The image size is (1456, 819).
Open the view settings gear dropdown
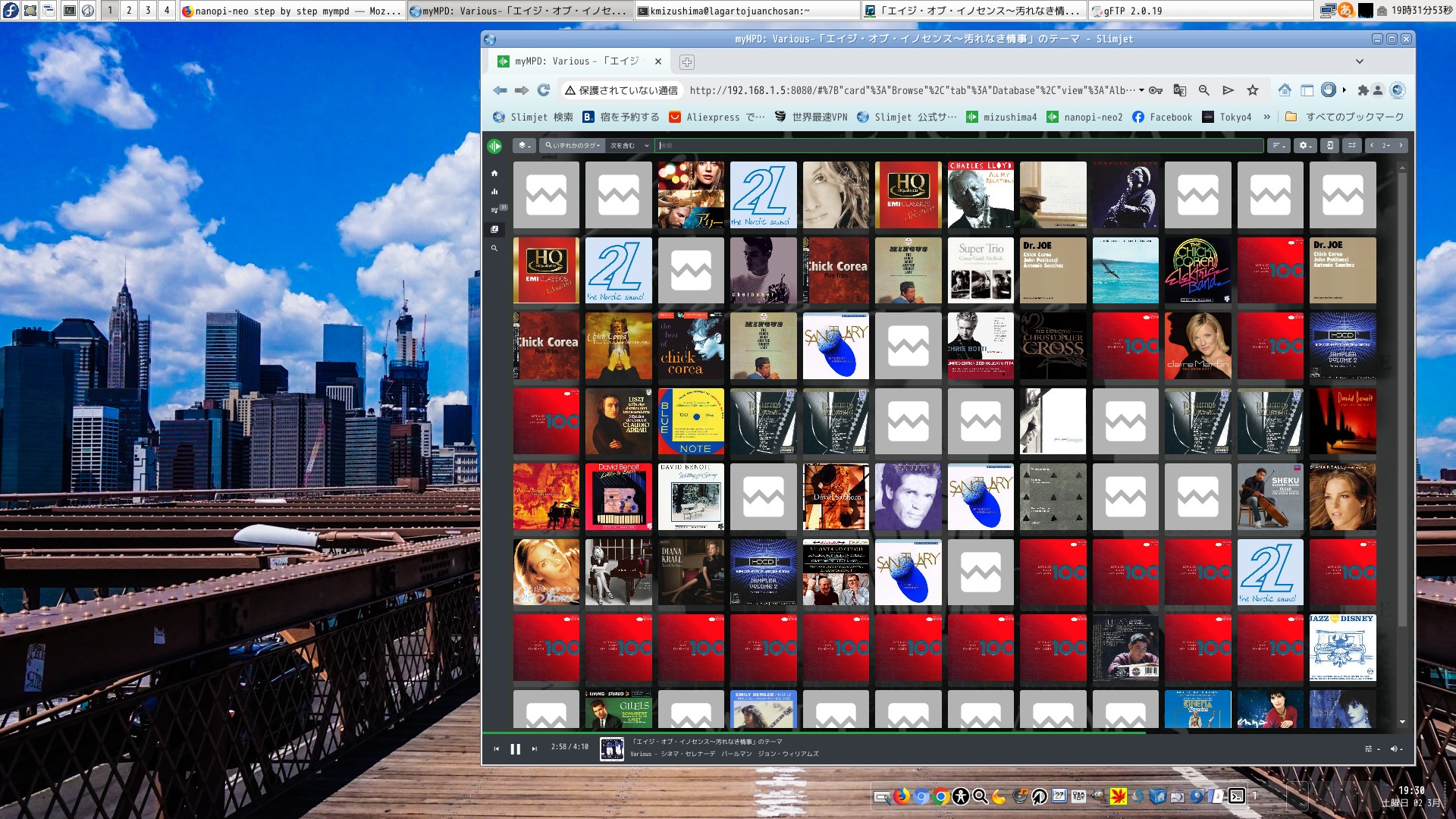point(1304,146)
